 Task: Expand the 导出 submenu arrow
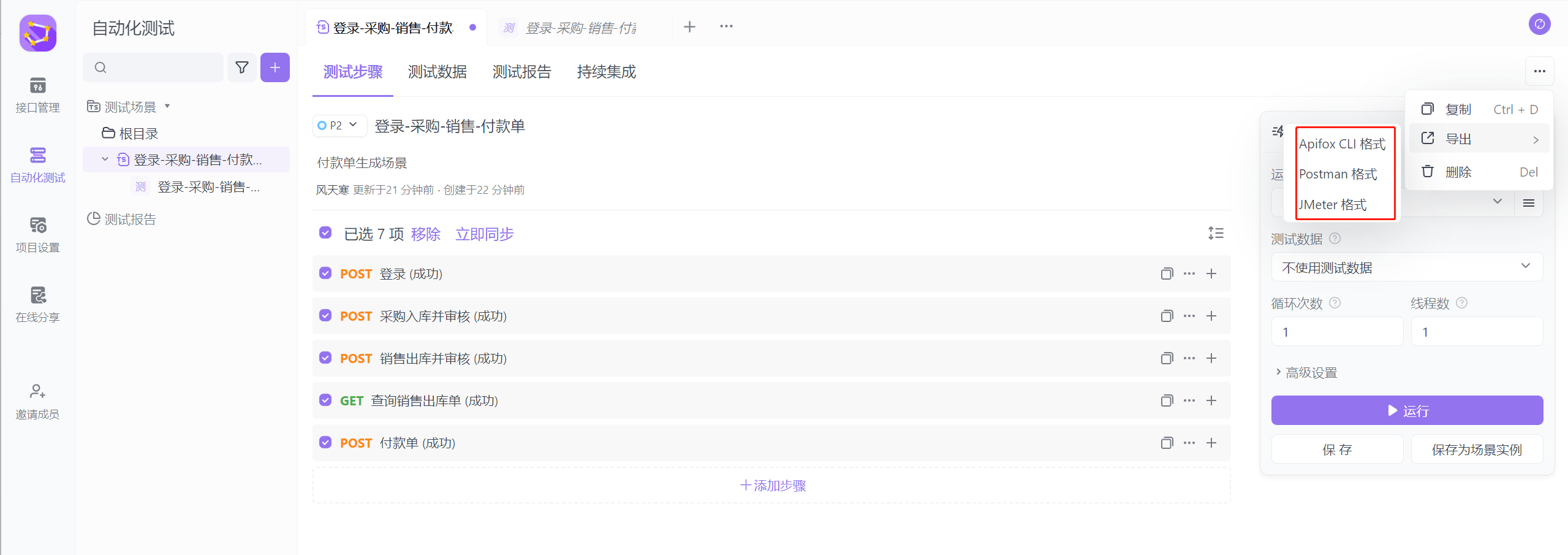1536,140
